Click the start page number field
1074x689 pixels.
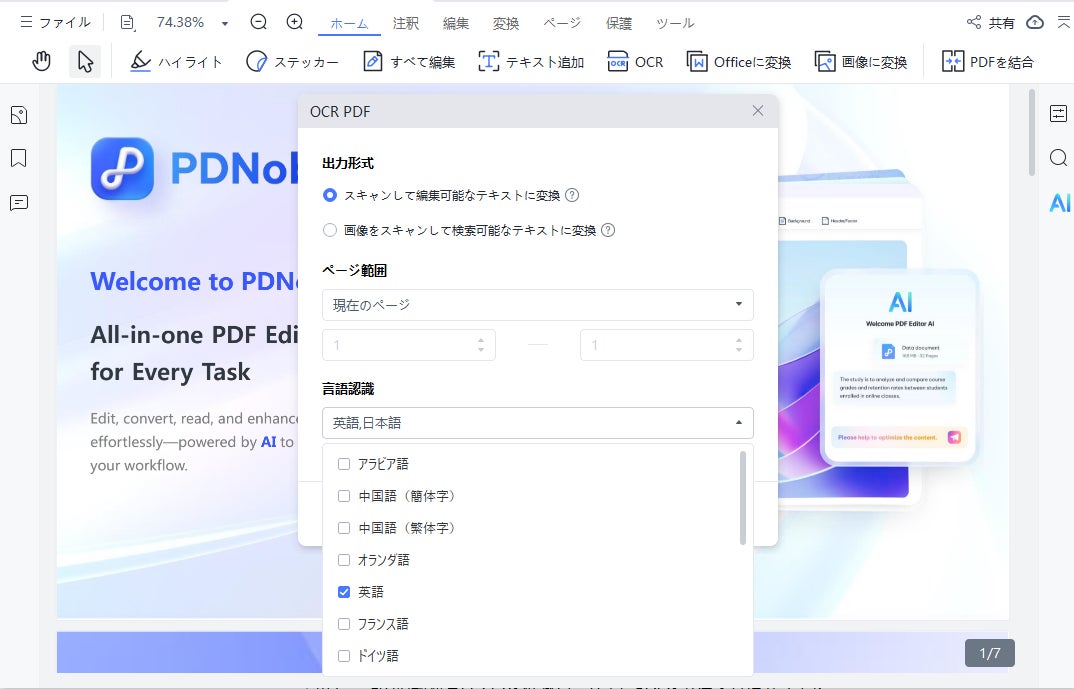[x=409, y=345]
